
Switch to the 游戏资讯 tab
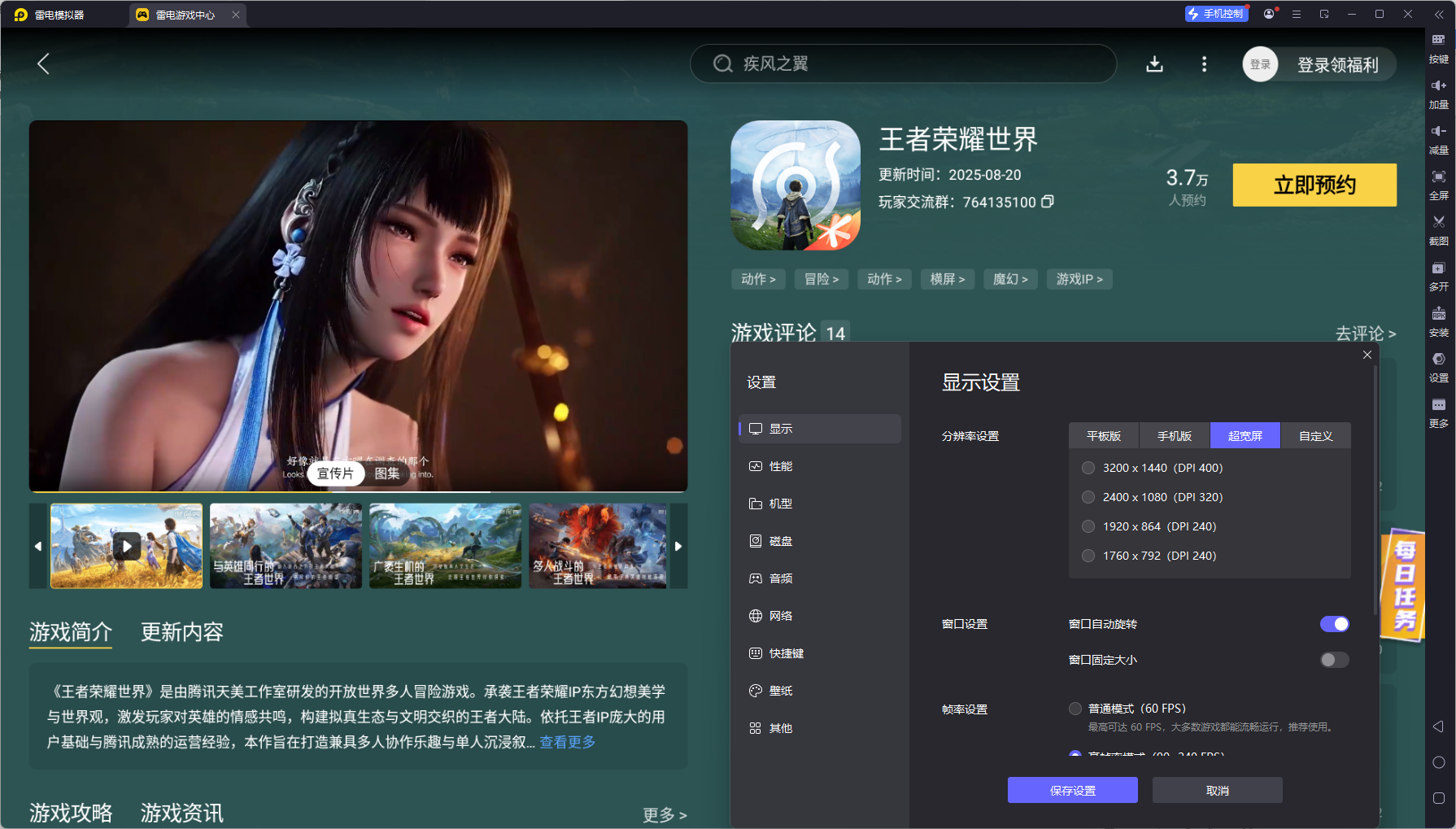[182, 813]
